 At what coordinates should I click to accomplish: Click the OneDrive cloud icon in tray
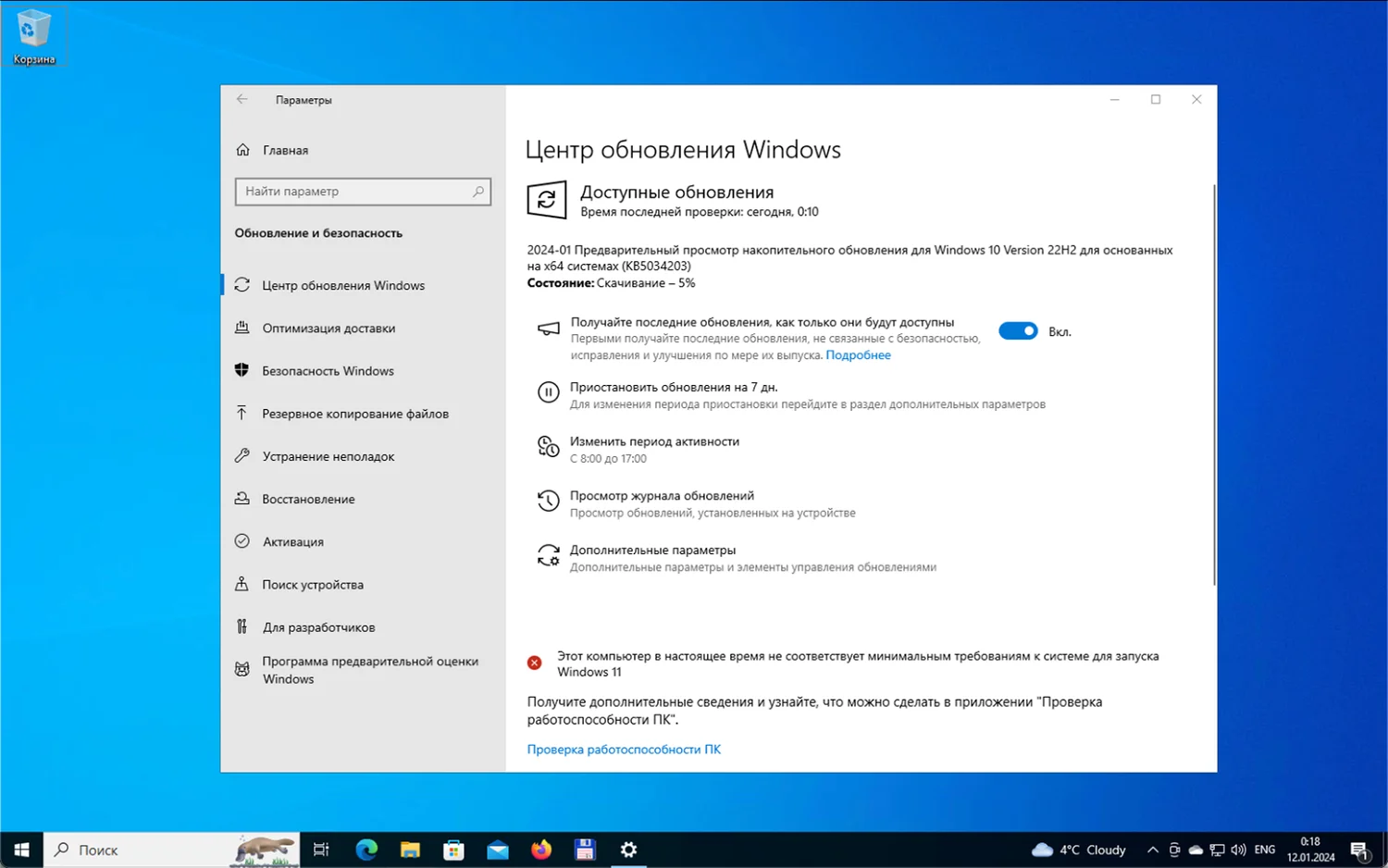(1196, 849)
